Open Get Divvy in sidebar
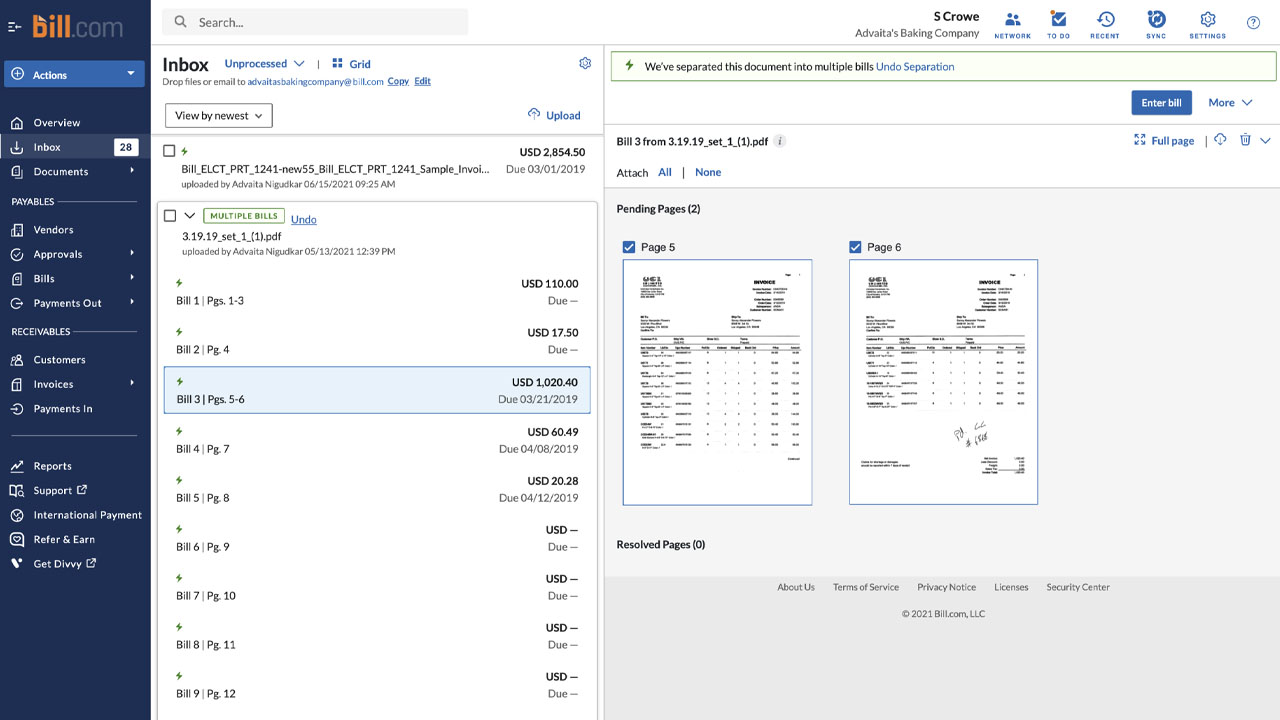 tap(64, 563)
